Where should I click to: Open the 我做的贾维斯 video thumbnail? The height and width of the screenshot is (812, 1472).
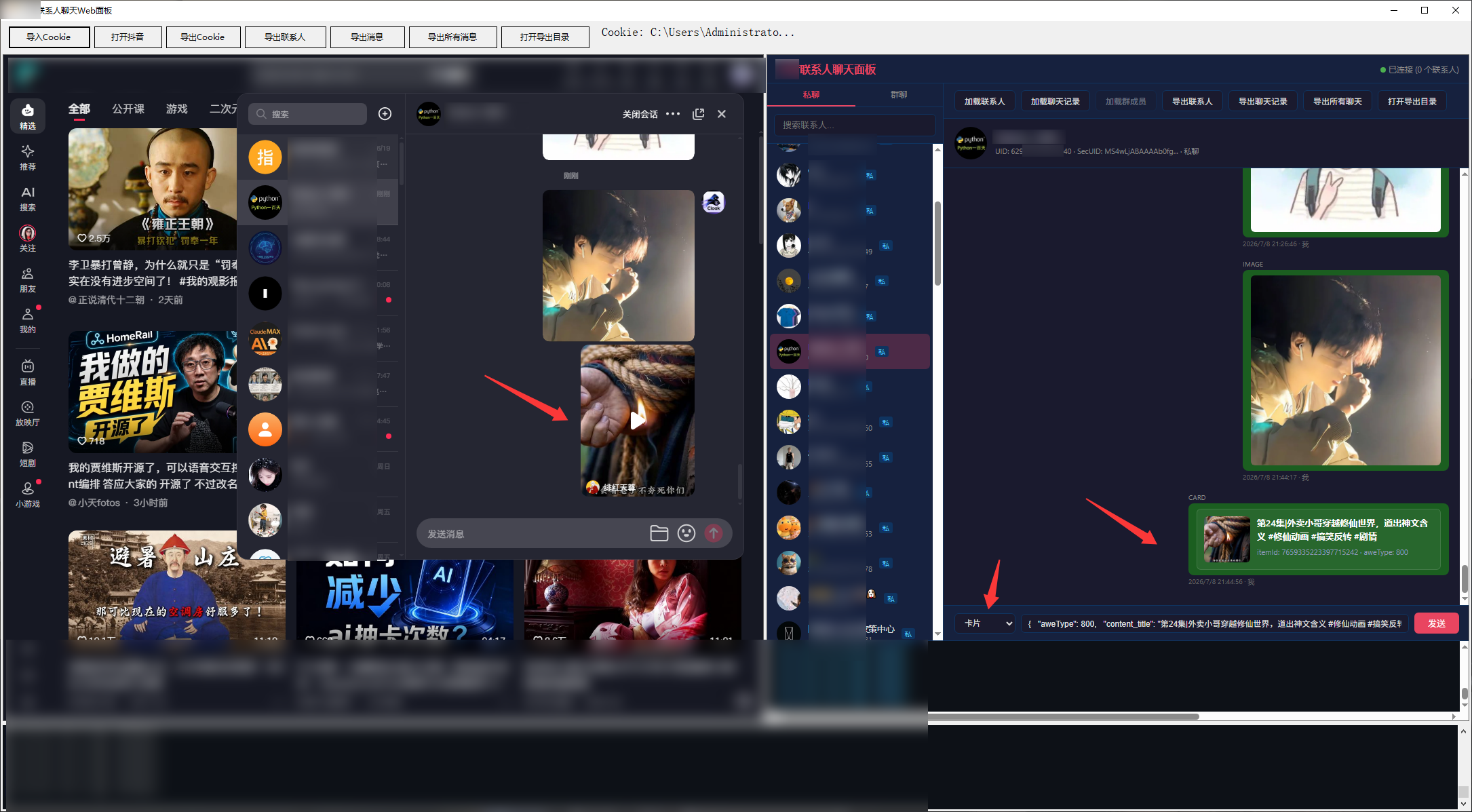pyautogui.click(x=153, y=391)
